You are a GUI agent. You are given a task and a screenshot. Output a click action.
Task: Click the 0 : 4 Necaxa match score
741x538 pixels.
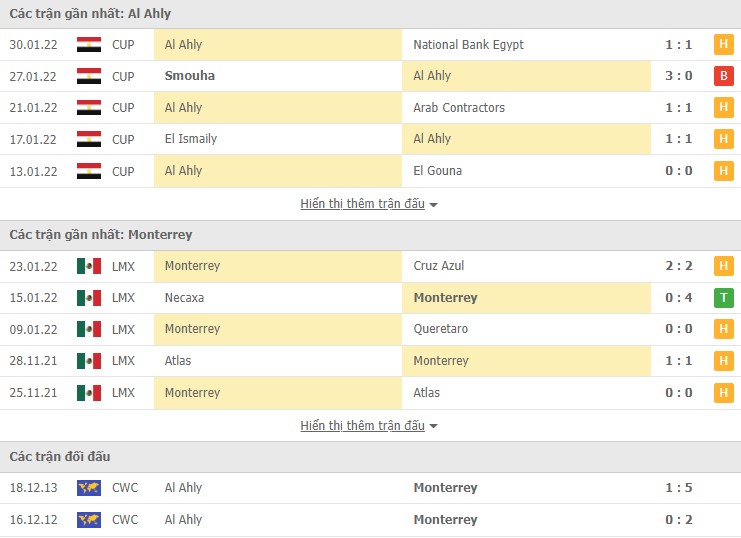679,298
